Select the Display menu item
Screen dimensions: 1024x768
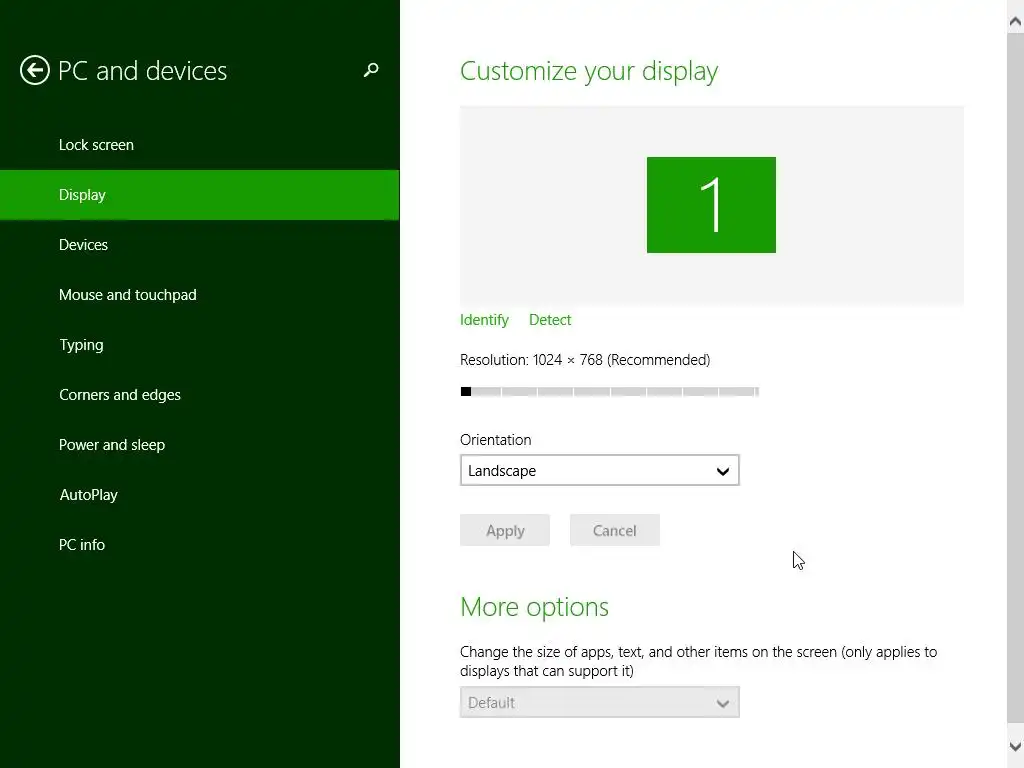pos(199,195)
